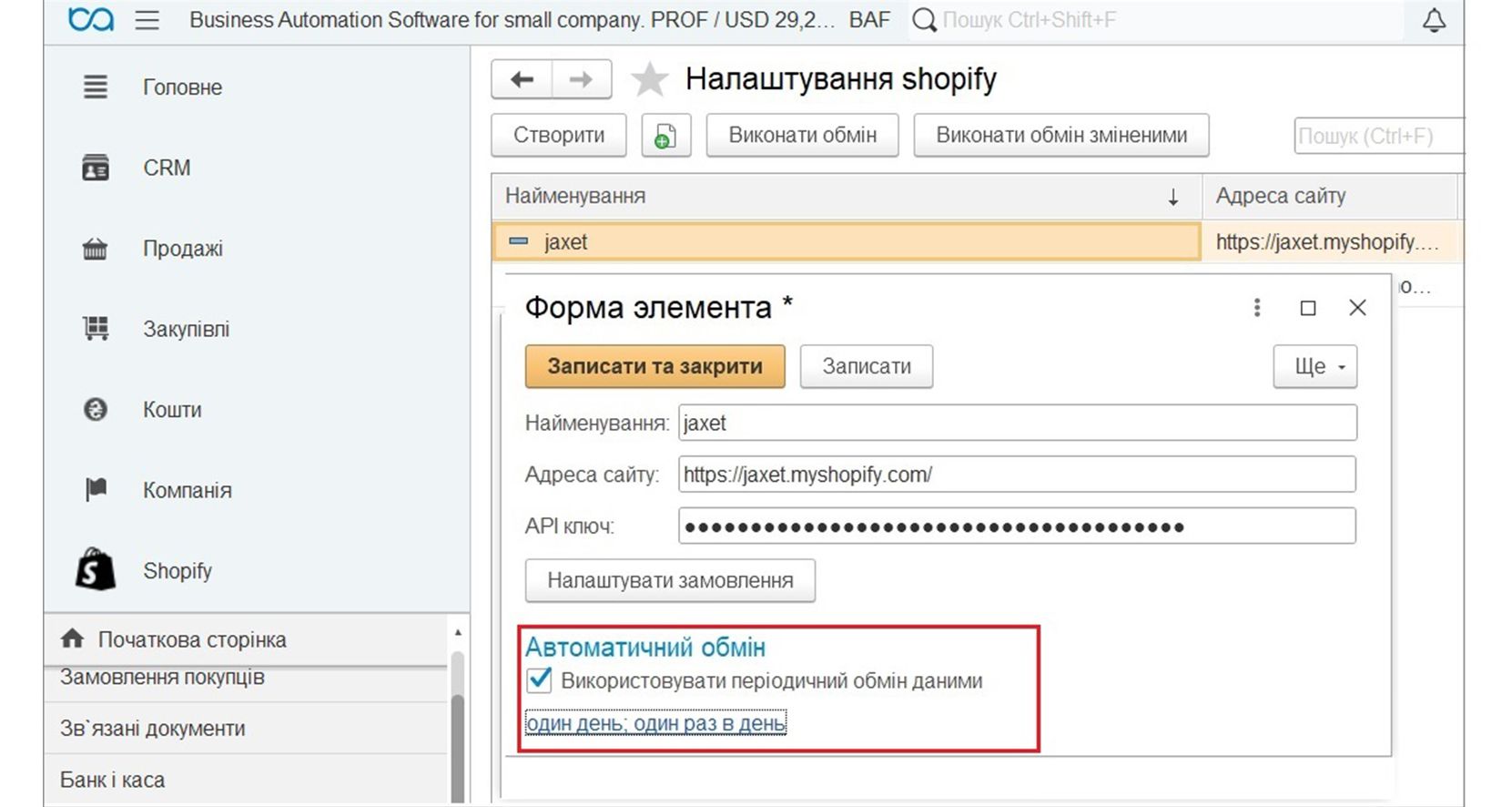Open the Головне section
Viewport: 1512px width, 807px height.
tap(182, 87)
